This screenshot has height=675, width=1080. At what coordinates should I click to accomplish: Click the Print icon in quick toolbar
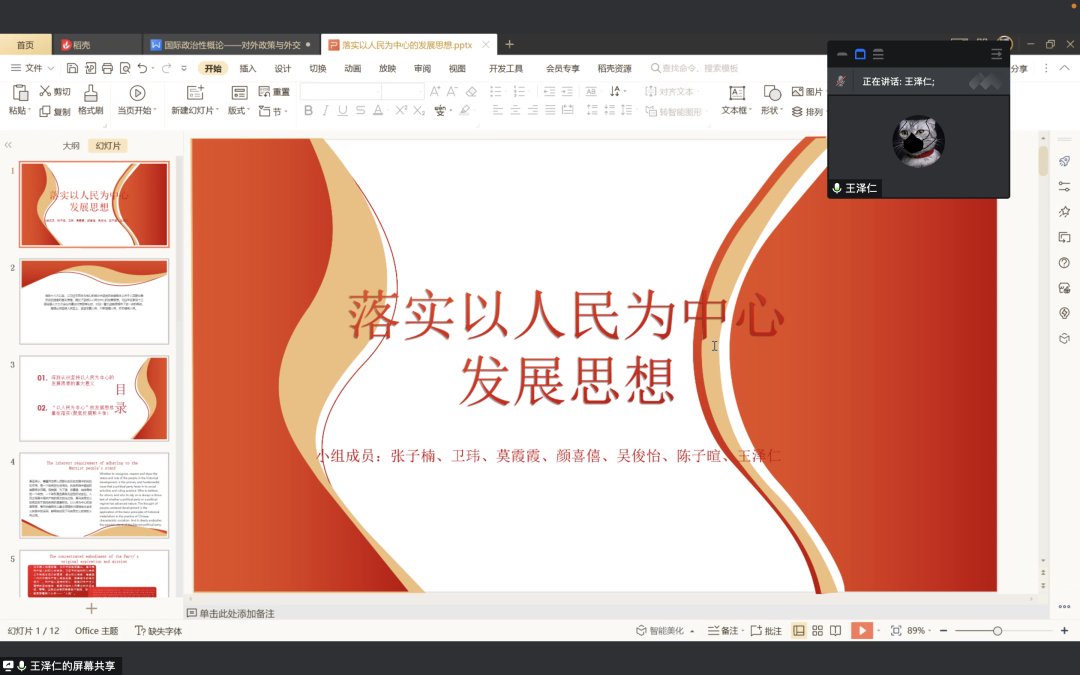pyautogui.click(x=107, y=69)
